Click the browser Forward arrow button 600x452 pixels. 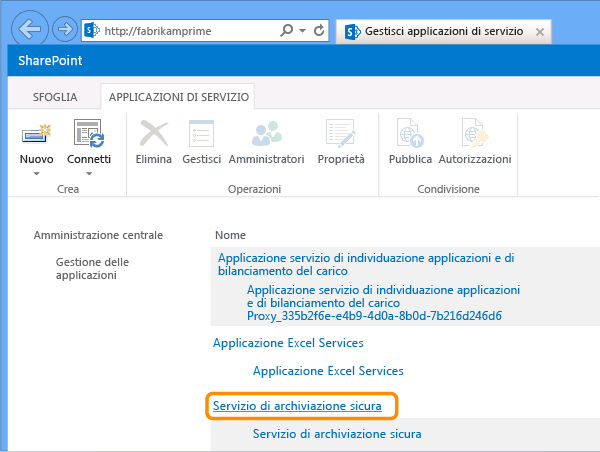pyautogui.click(x=65, y=29)
